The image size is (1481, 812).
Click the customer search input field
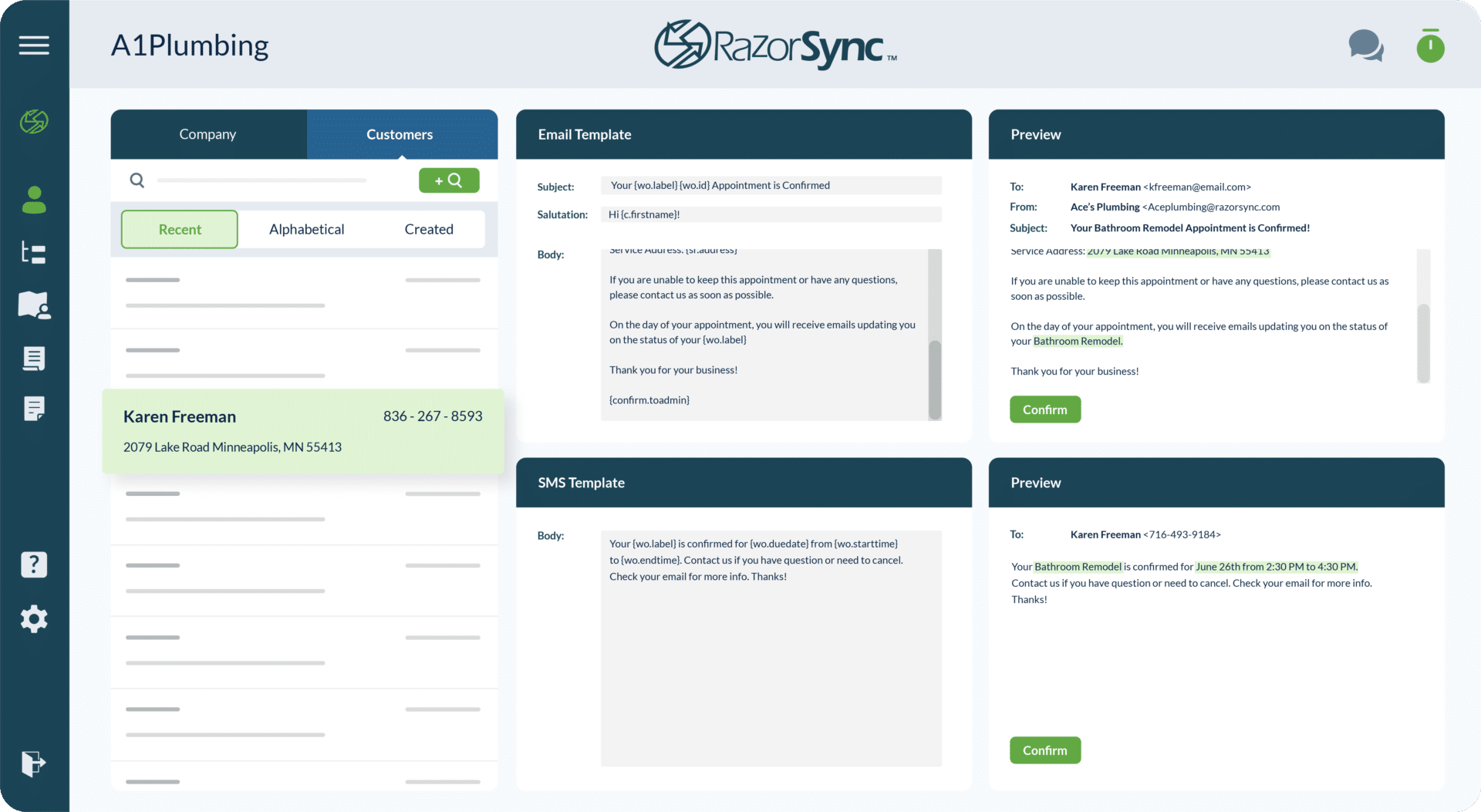coord(262,180)
